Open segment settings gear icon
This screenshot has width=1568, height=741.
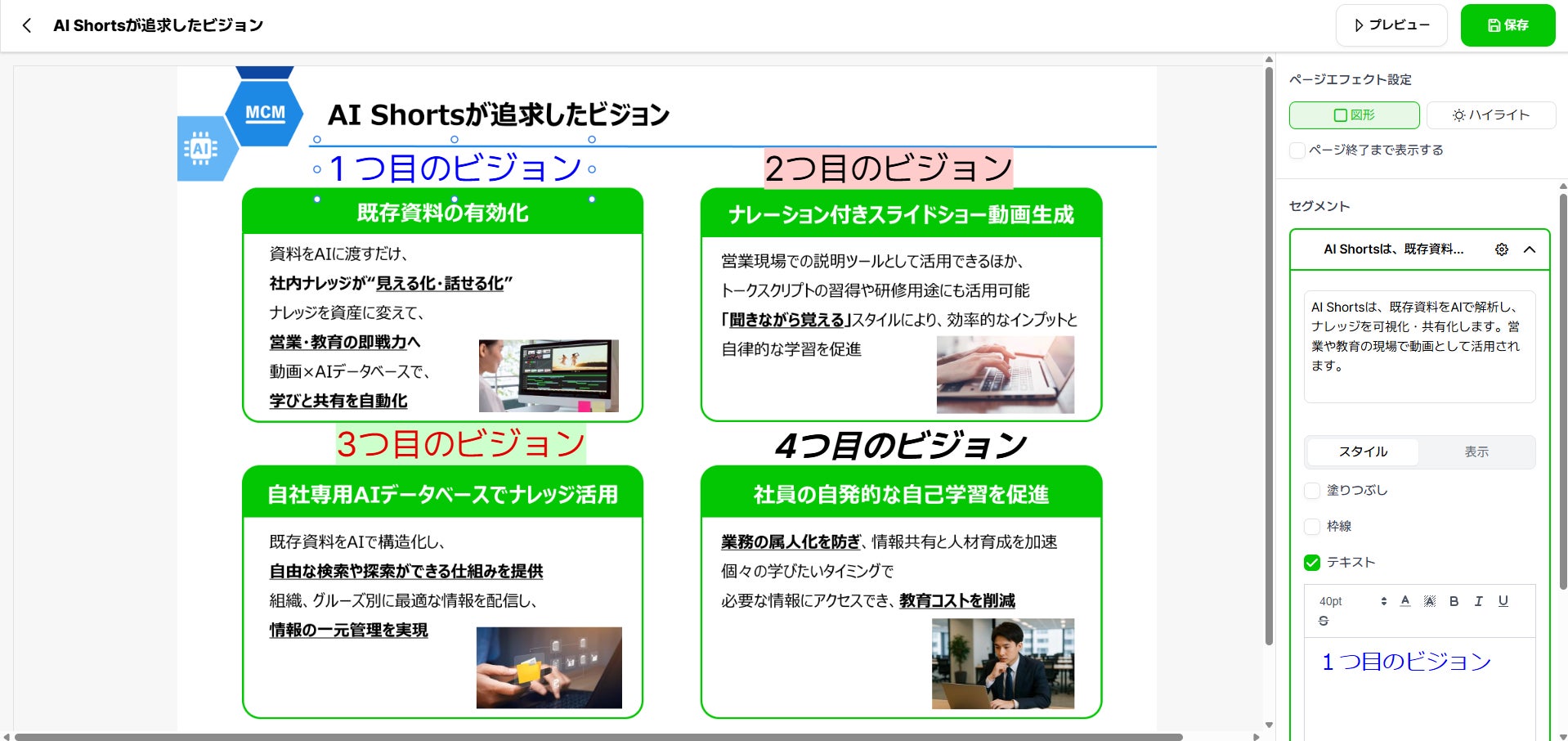(x=1502, y=249)
